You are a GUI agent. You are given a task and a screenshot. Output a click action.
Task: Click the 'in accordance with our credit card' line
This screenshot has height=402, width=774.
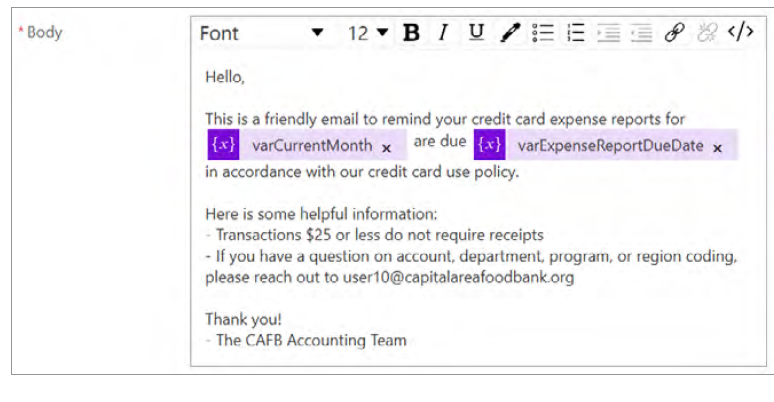coord(362,172)
